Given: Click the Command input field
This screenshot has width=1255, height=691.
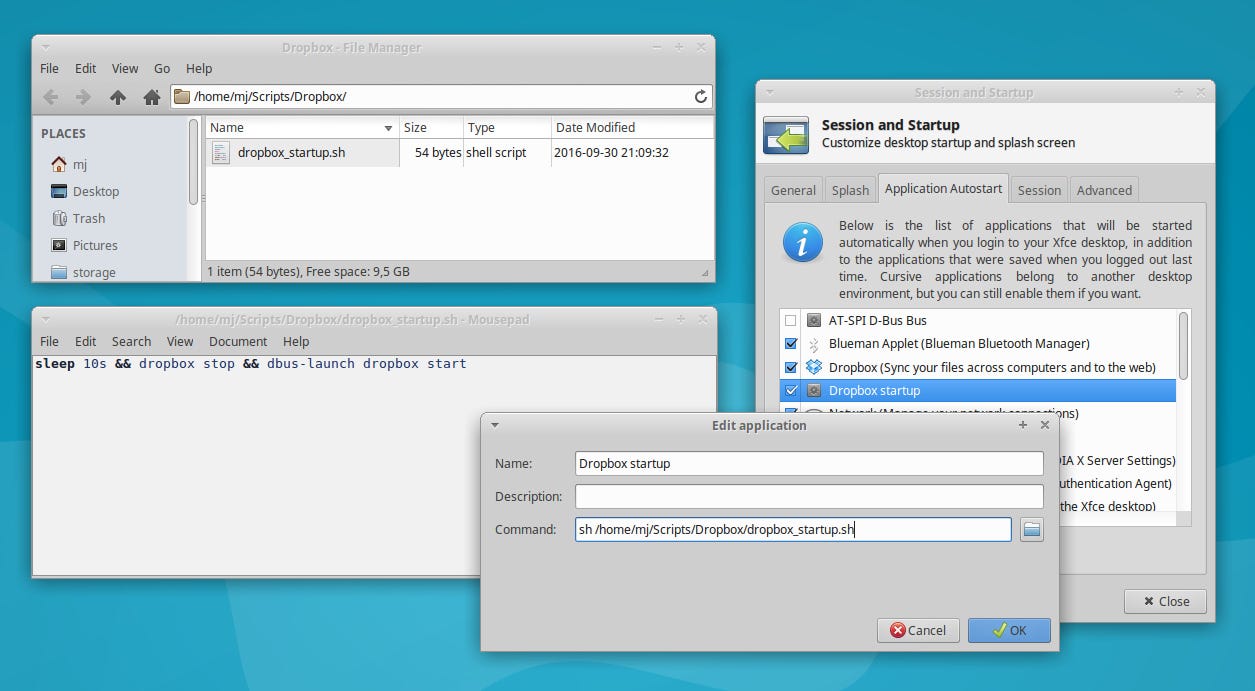Looking at the screenshot, I should [x=793, y=529].
